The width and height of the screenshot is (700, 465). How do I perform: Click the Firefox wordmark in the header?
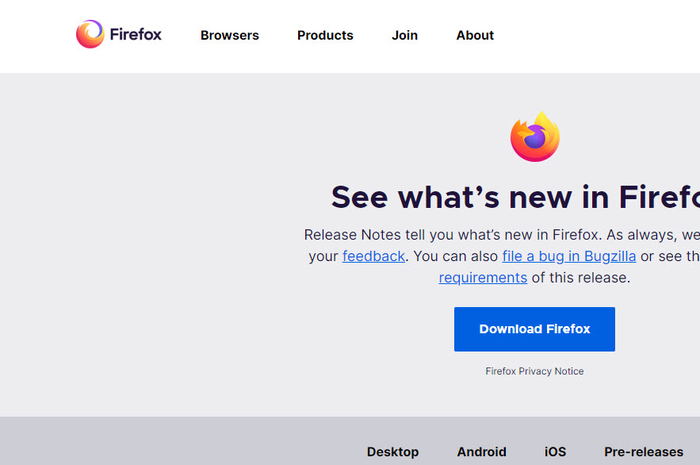click(135, 34)
